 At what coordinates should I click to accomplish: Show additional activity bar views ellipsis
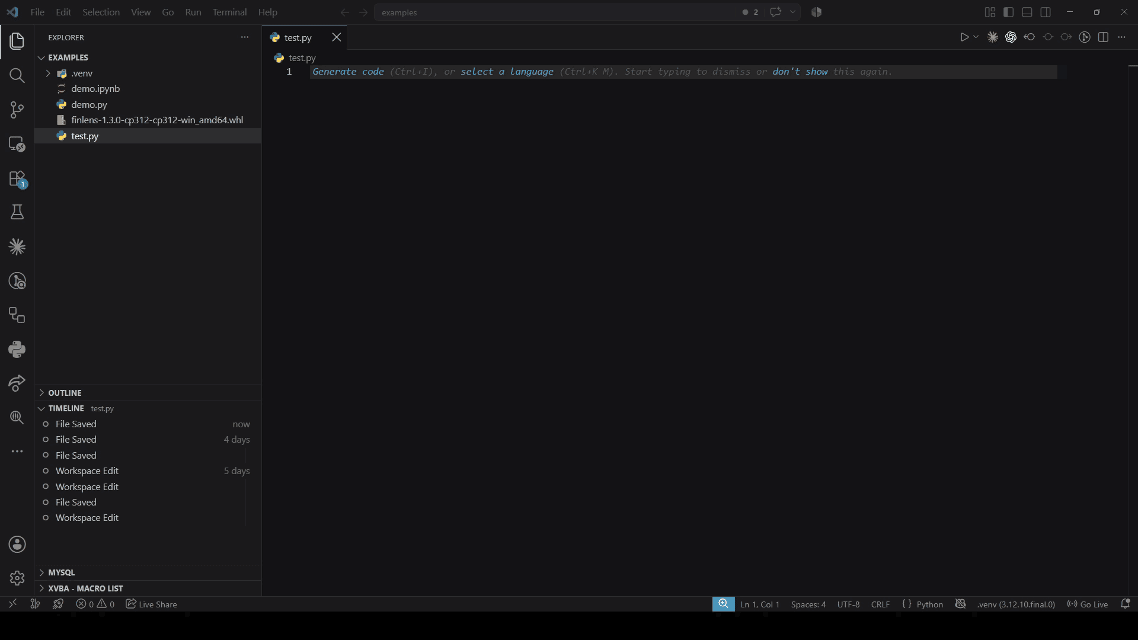click(17, 451)
